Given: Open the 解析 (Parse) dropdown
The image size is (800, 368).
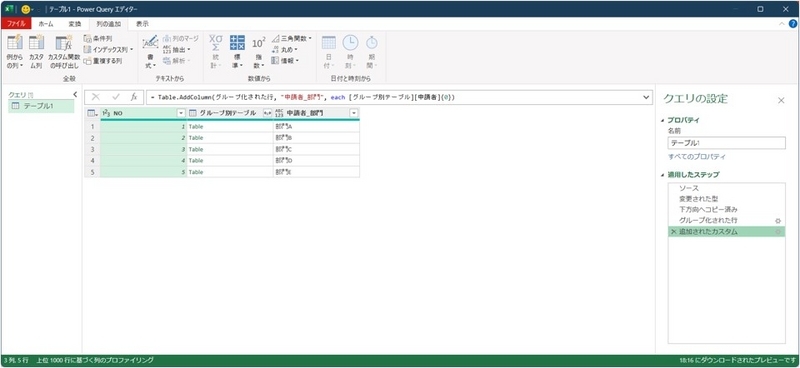Looking at the screenshot, I should [177, 61].
